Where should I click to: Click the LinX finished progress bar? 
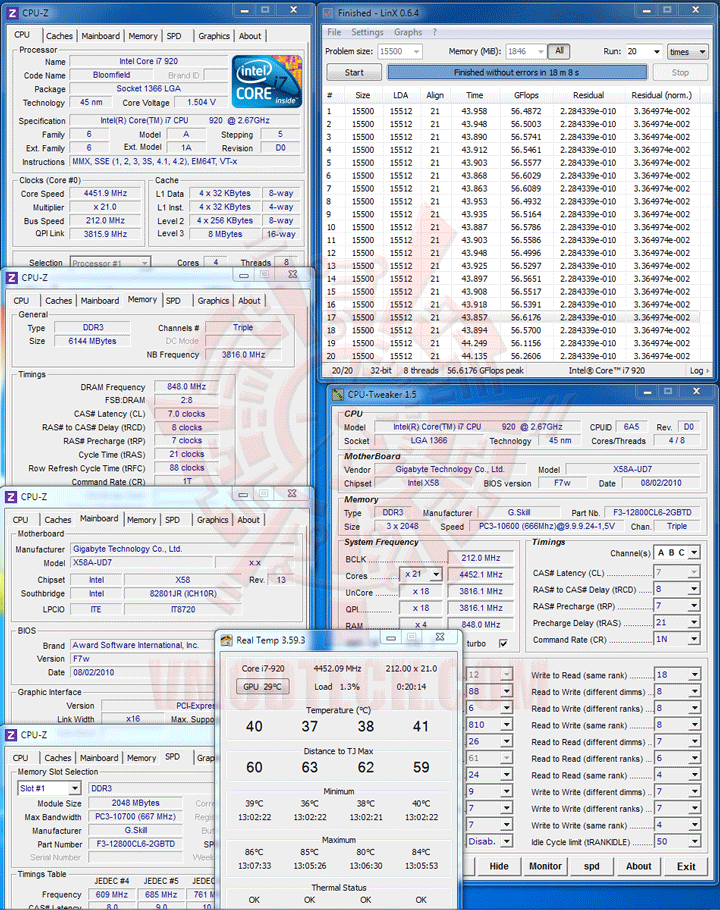[517, 73]
